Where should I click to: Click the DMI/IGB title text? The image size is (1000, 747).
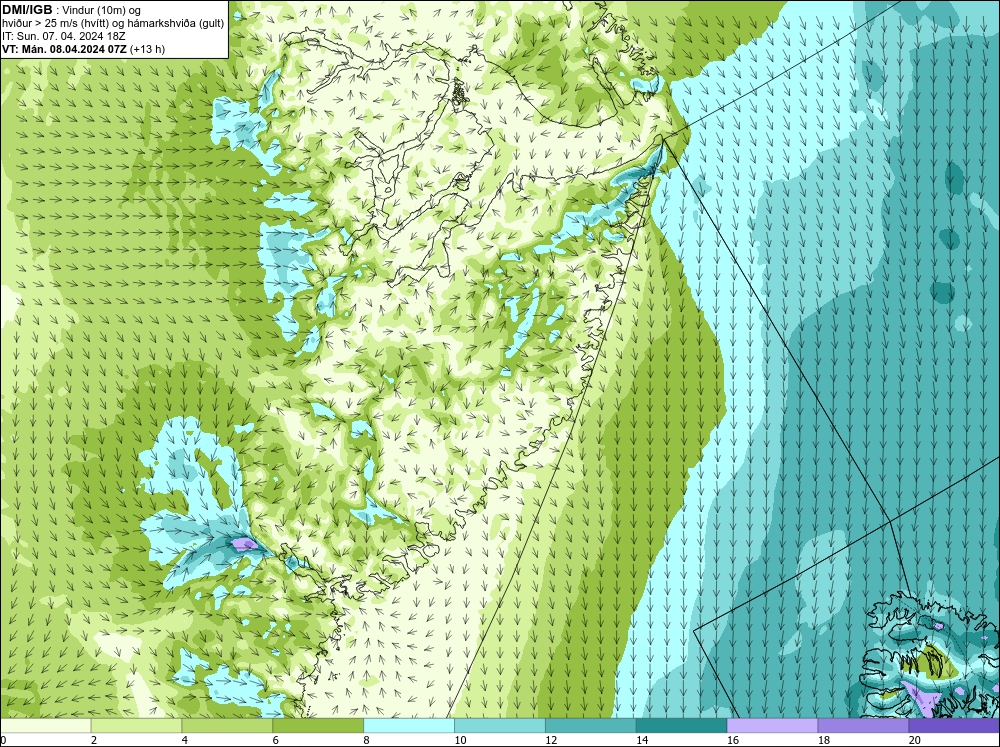tap(27, 10)
